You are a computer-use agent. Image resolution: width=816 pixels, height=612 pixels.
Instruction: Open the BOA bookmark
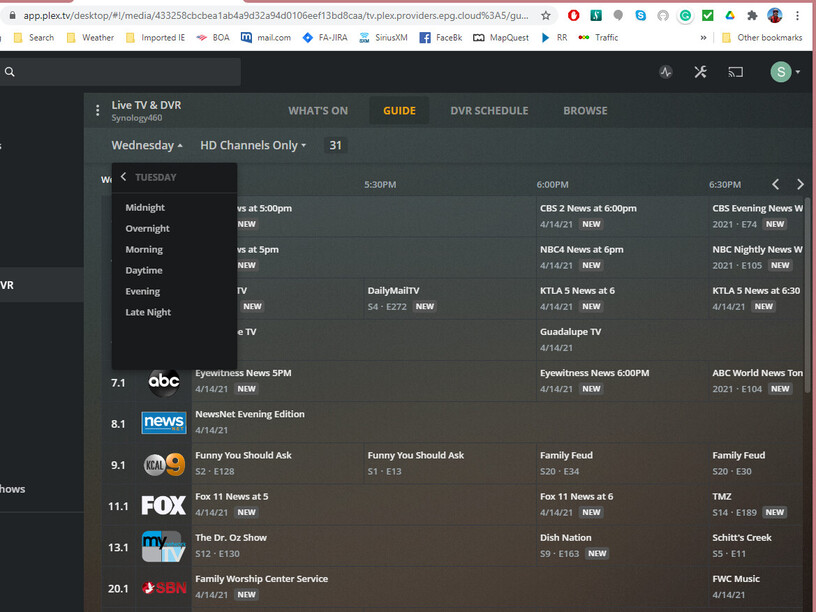[212, 37]
